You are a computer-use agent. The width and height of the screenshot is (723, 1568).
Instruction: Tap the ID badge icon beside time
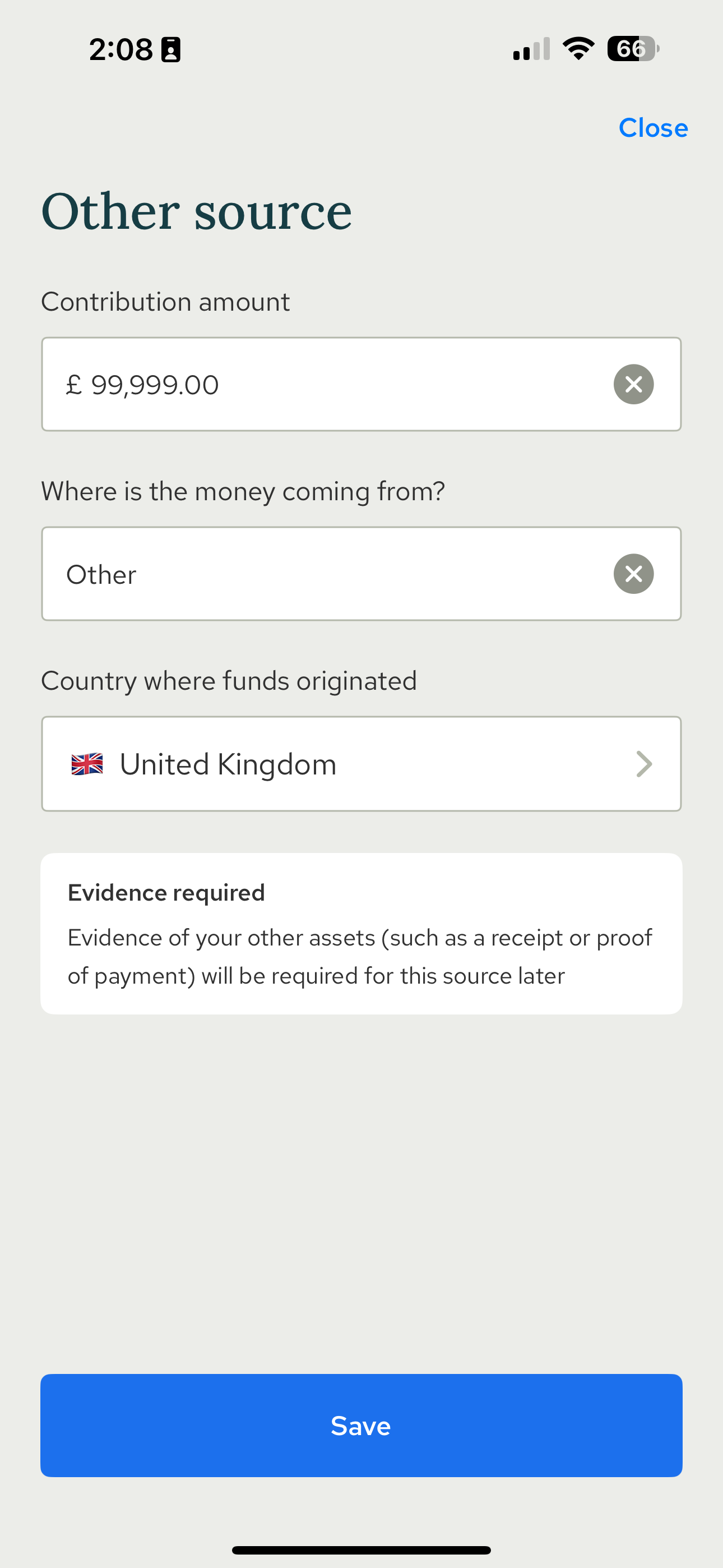[170, 49]
